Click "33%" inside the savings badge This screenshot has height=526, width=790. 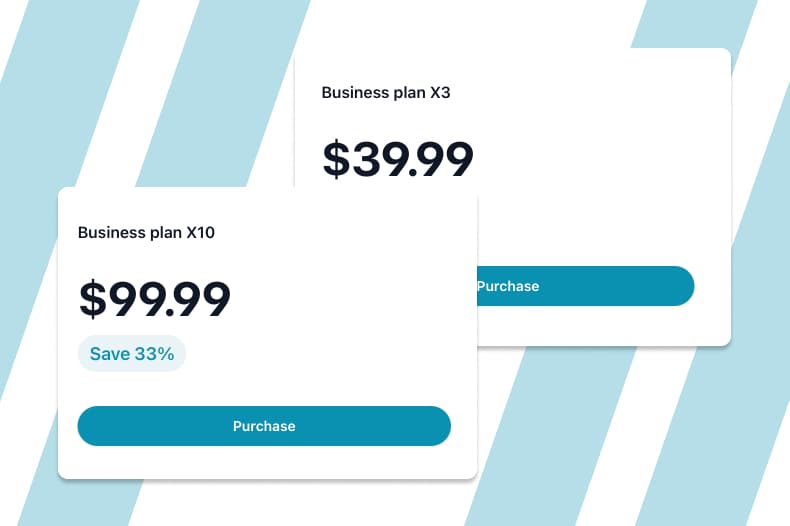coord(154,353)
